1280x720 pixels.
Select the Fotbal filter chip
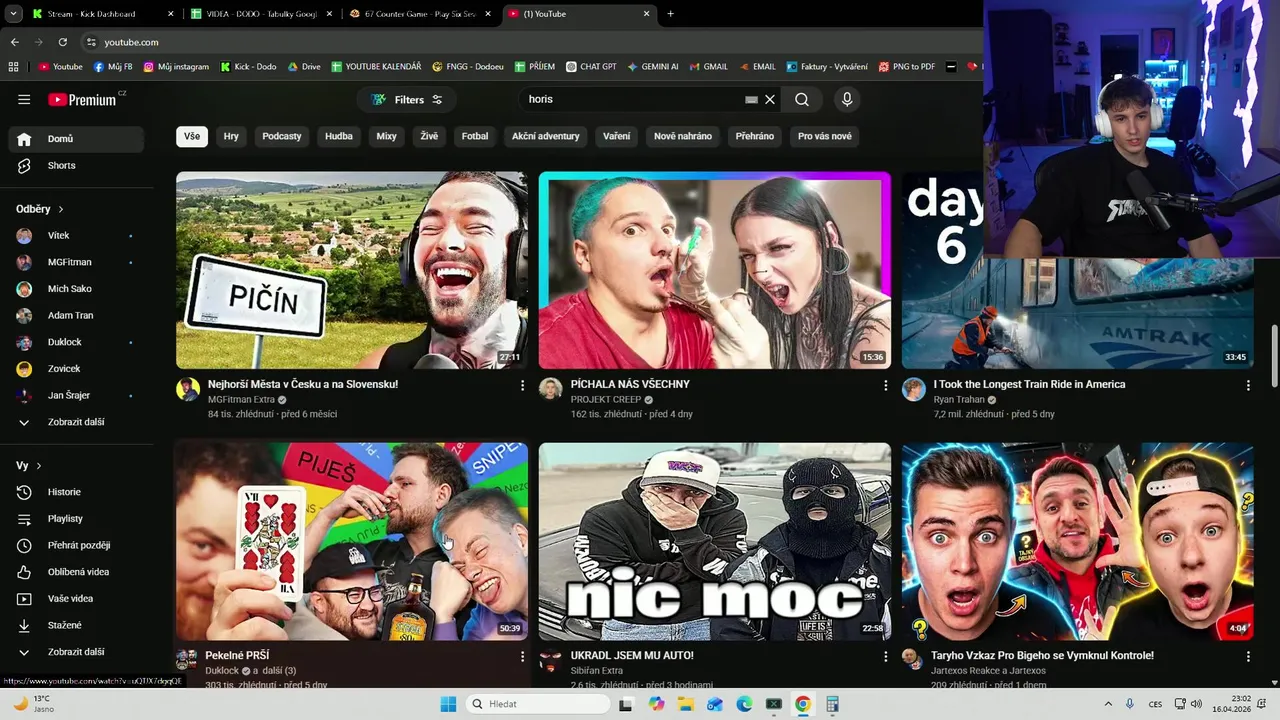pyautogui.click(x=475, y=136)
